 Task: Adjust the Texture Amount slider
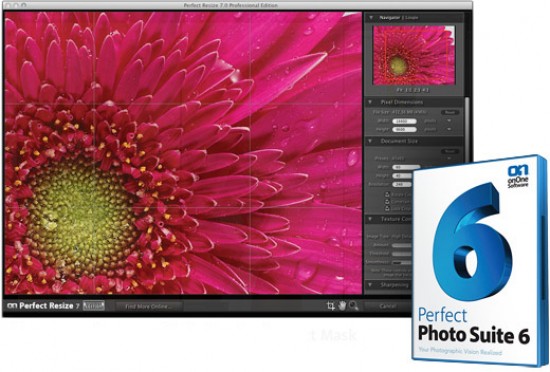click(402, 245)
